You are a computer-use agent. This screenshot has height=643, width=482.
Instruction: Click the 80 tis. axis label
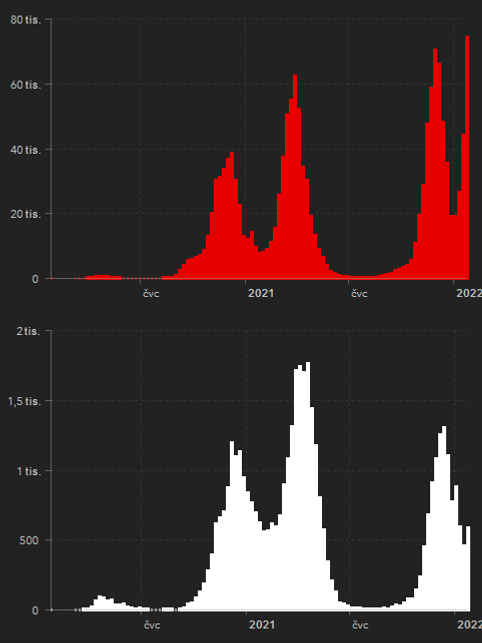coord(26,20)
